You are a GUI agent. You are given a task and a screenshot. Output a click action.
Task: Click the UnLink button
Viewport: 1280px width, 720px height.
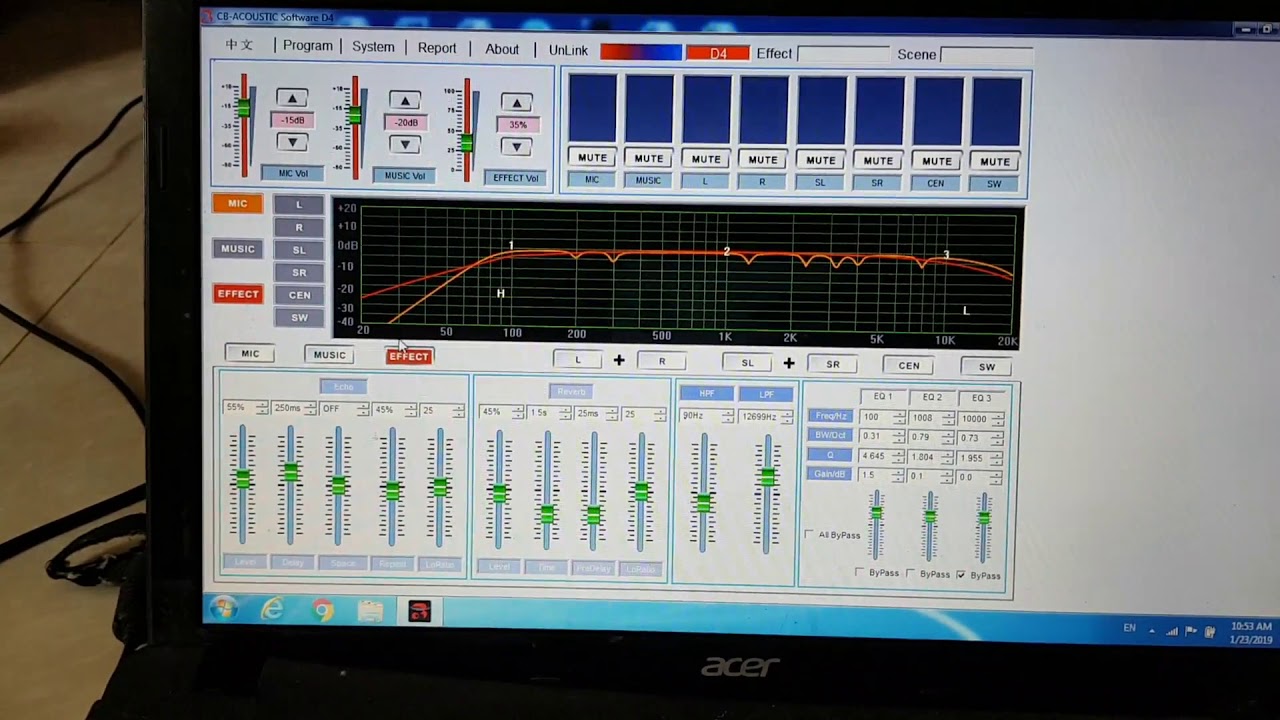point(568,50)
